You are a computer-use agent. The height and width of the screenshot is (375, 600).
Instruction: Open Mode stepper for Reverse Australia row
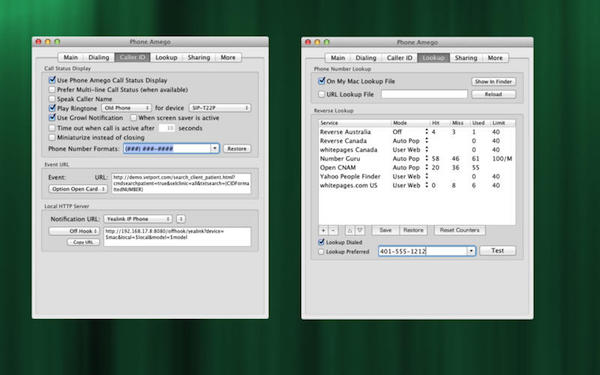coord(427,132)
